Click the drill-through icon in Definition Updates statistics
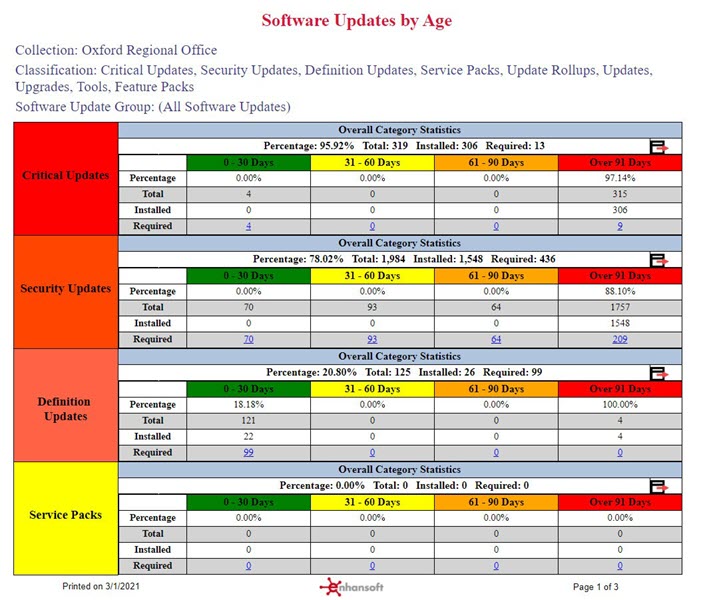703x600 pixels. (x=659, y=373)
